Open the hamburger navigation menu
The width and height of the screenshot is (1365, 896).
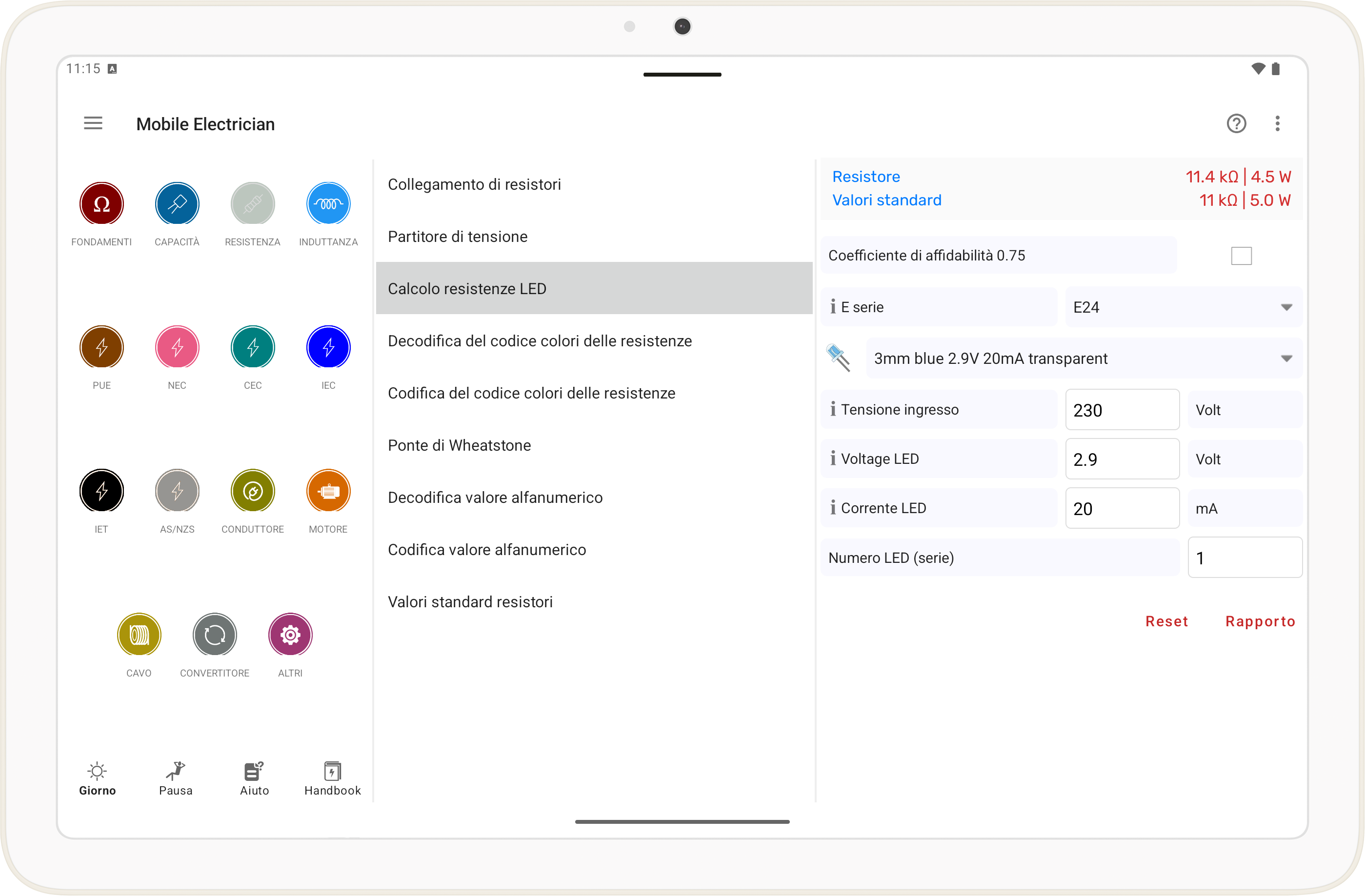[93, 124]
